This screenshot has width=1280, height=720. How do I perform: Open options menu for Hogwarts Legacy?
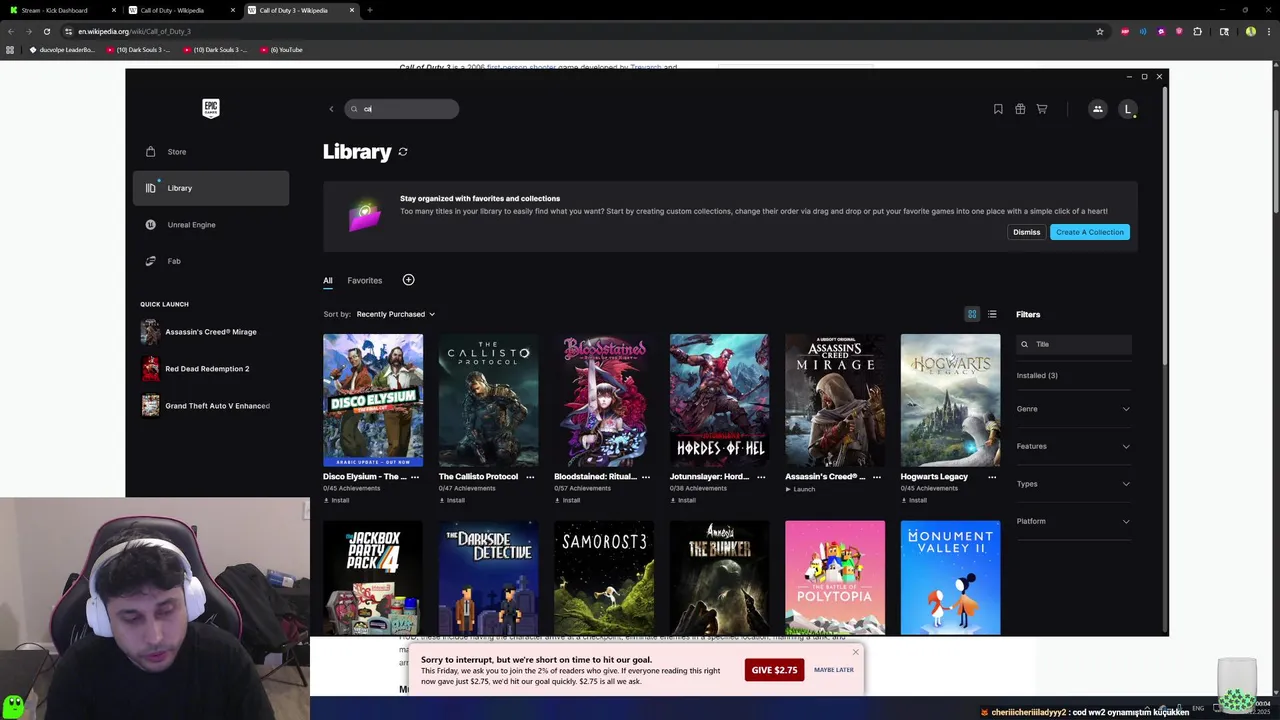992,477
